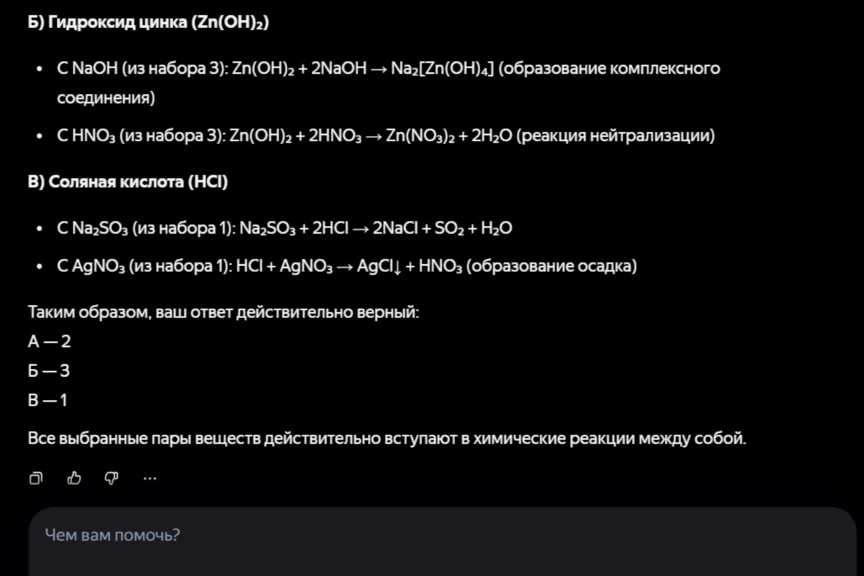Click the answer line "В — 1"
Screen dimensions: 864x576
click(49, 400)
